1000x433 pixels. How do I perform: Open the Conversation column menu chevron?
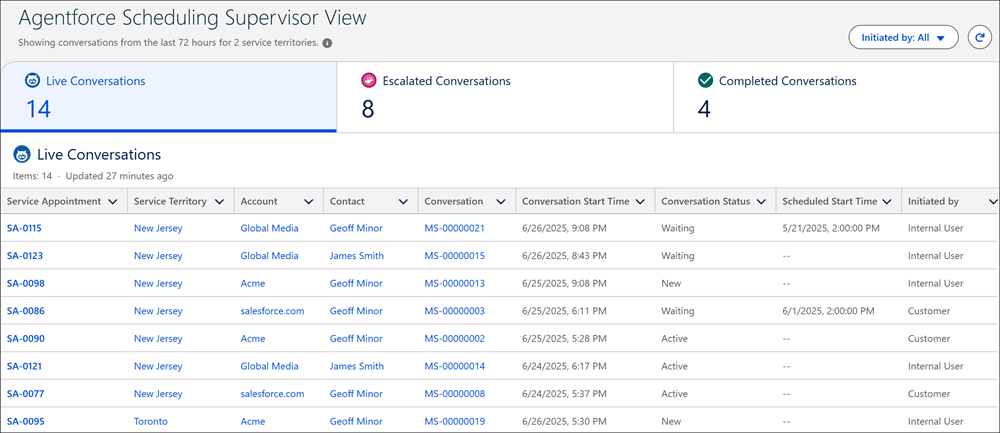click(501, 202)
